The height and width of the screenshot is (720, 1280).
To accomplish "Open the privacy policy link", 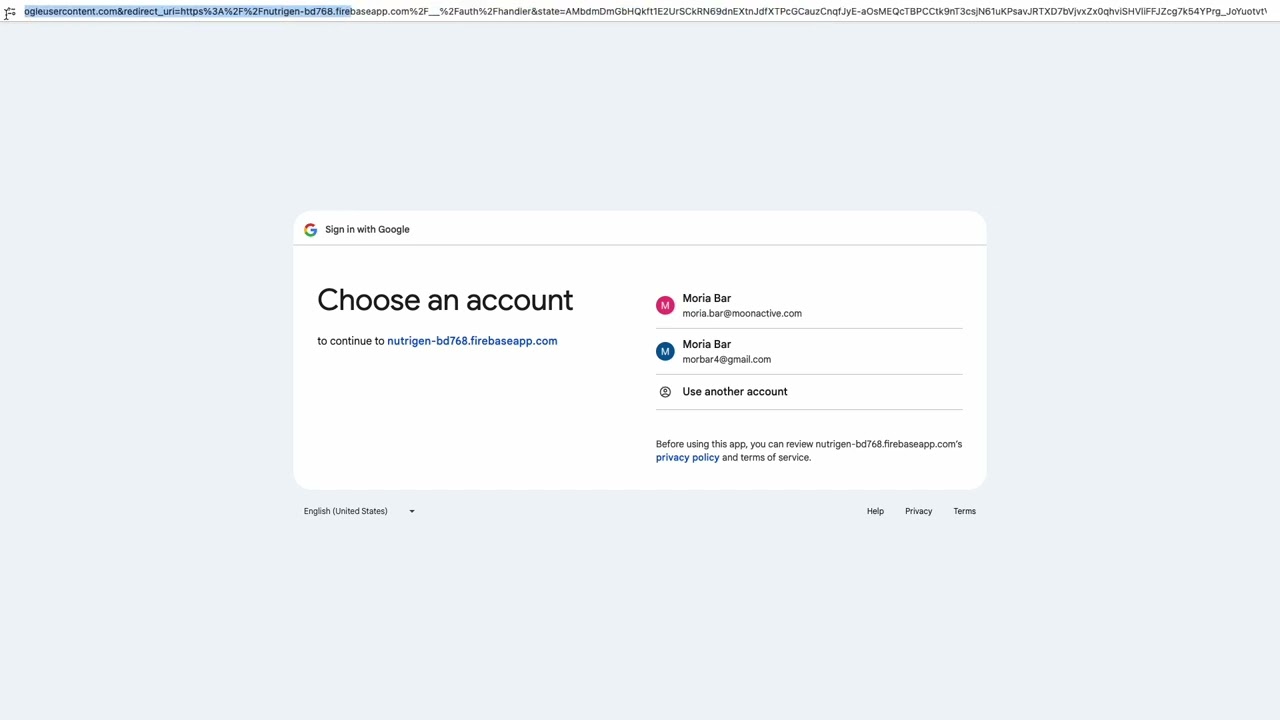I will [x=687, y=458].
